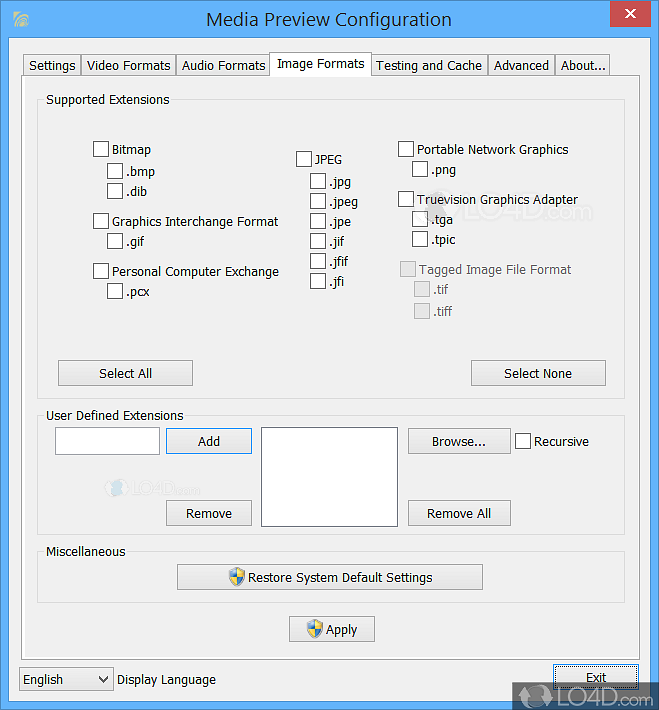This screenshot has height=710, width=659.
Task: Click the Select None button
Action: (538, 373)
